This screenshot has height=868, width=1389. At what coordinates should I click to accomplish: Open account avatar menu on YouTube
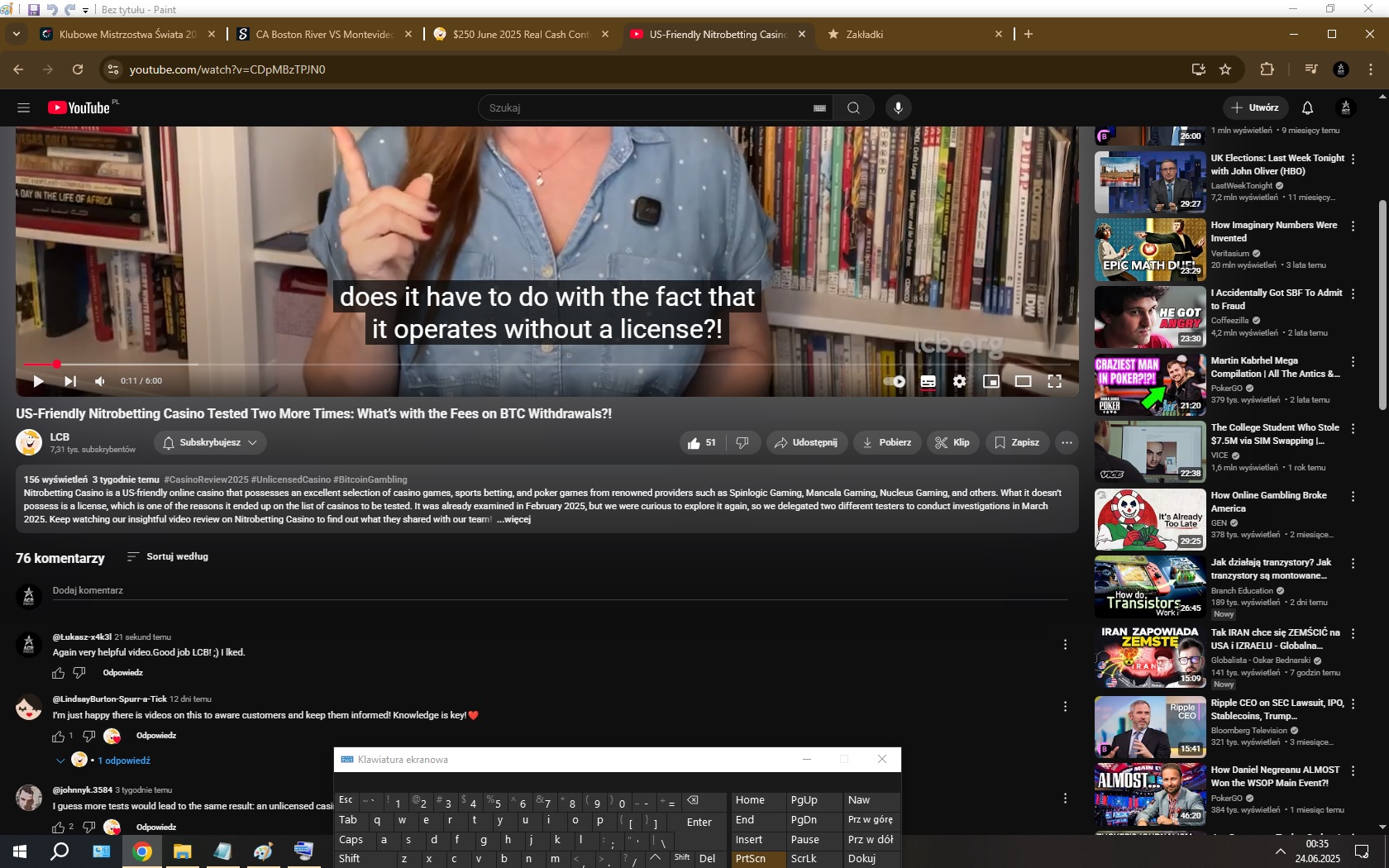(1345, 107)
